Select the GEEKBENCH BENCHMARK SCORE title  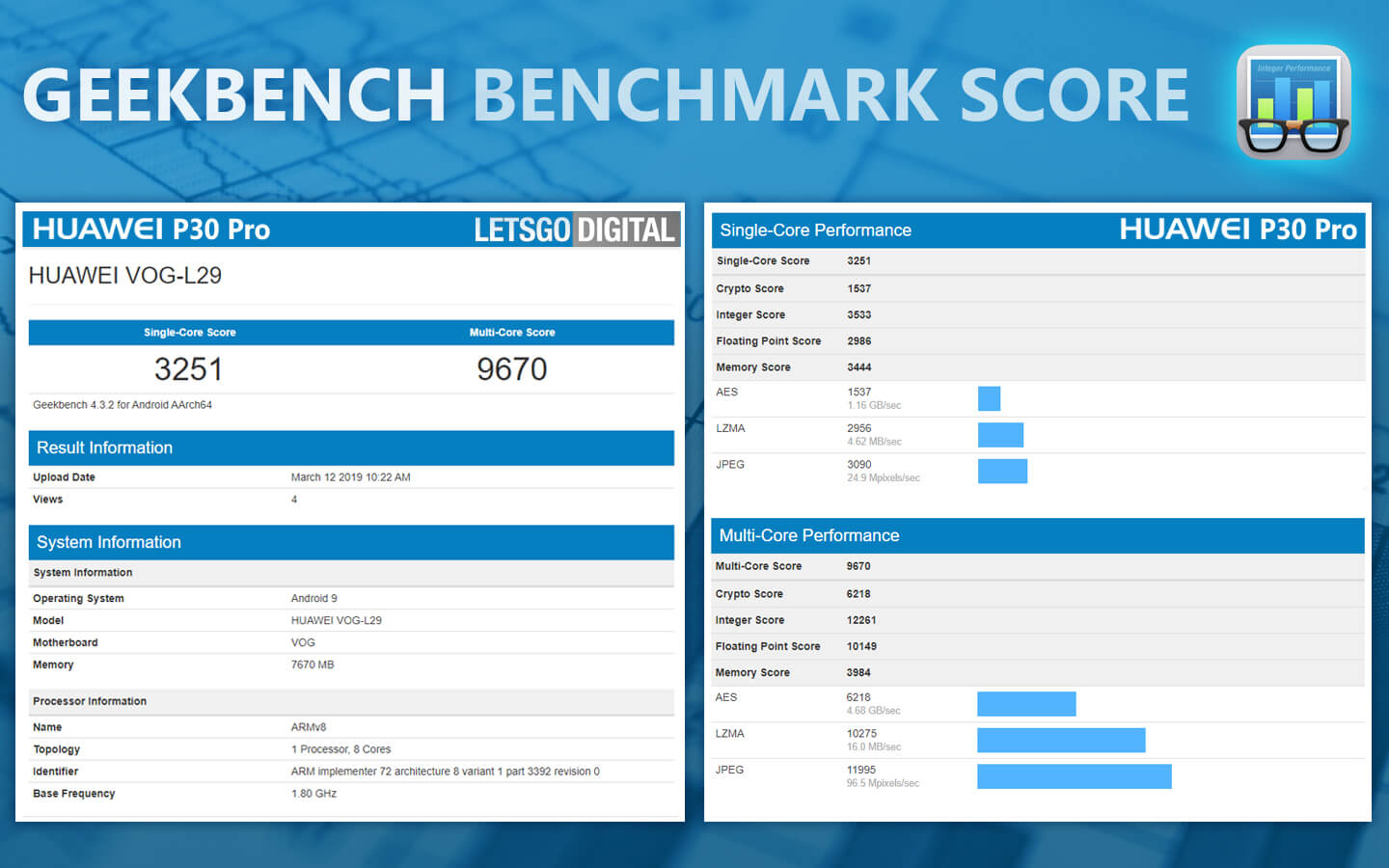coord(606,95)
